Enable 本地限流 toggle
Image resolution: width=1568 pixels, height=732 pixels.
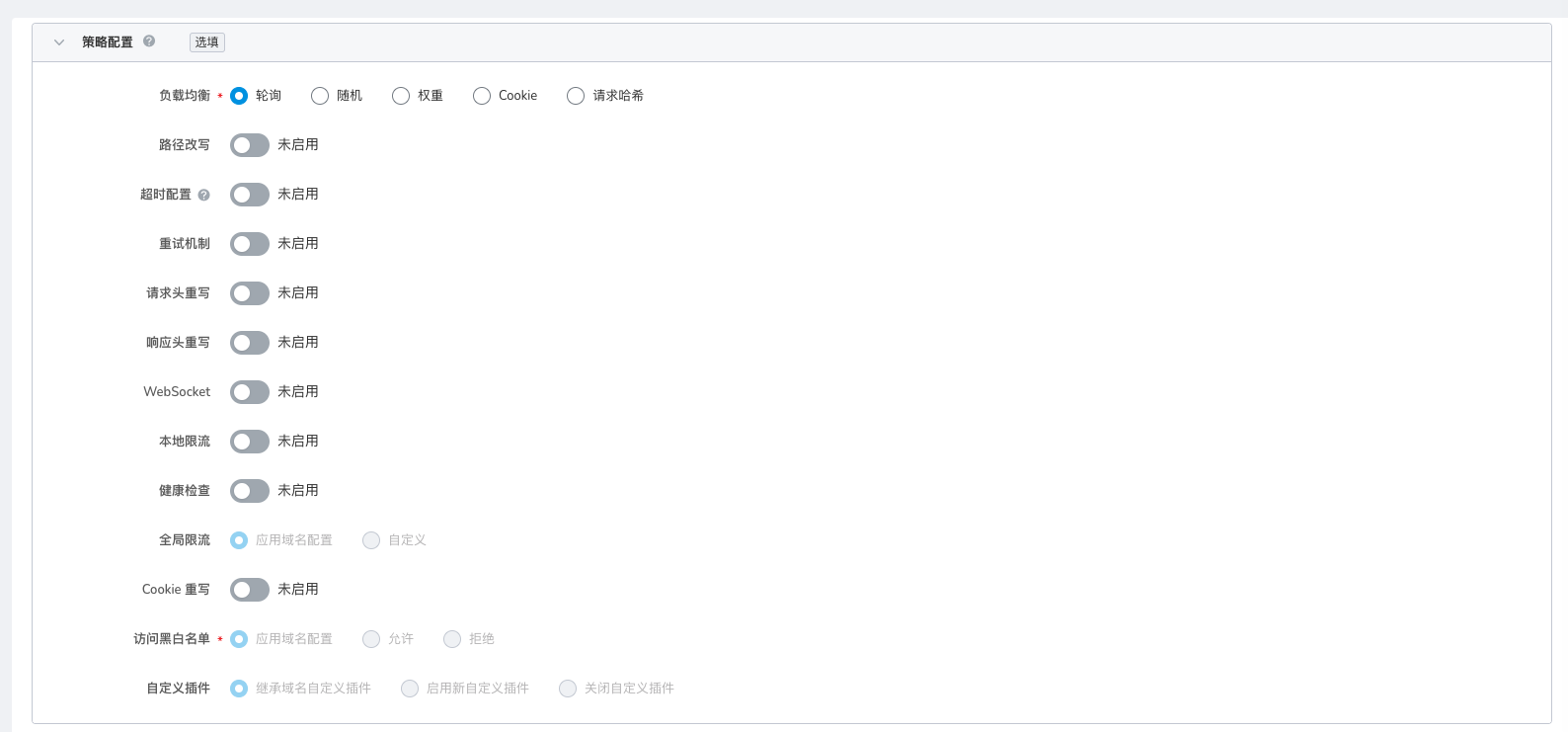pyautogui.click(x=250, y=442)
